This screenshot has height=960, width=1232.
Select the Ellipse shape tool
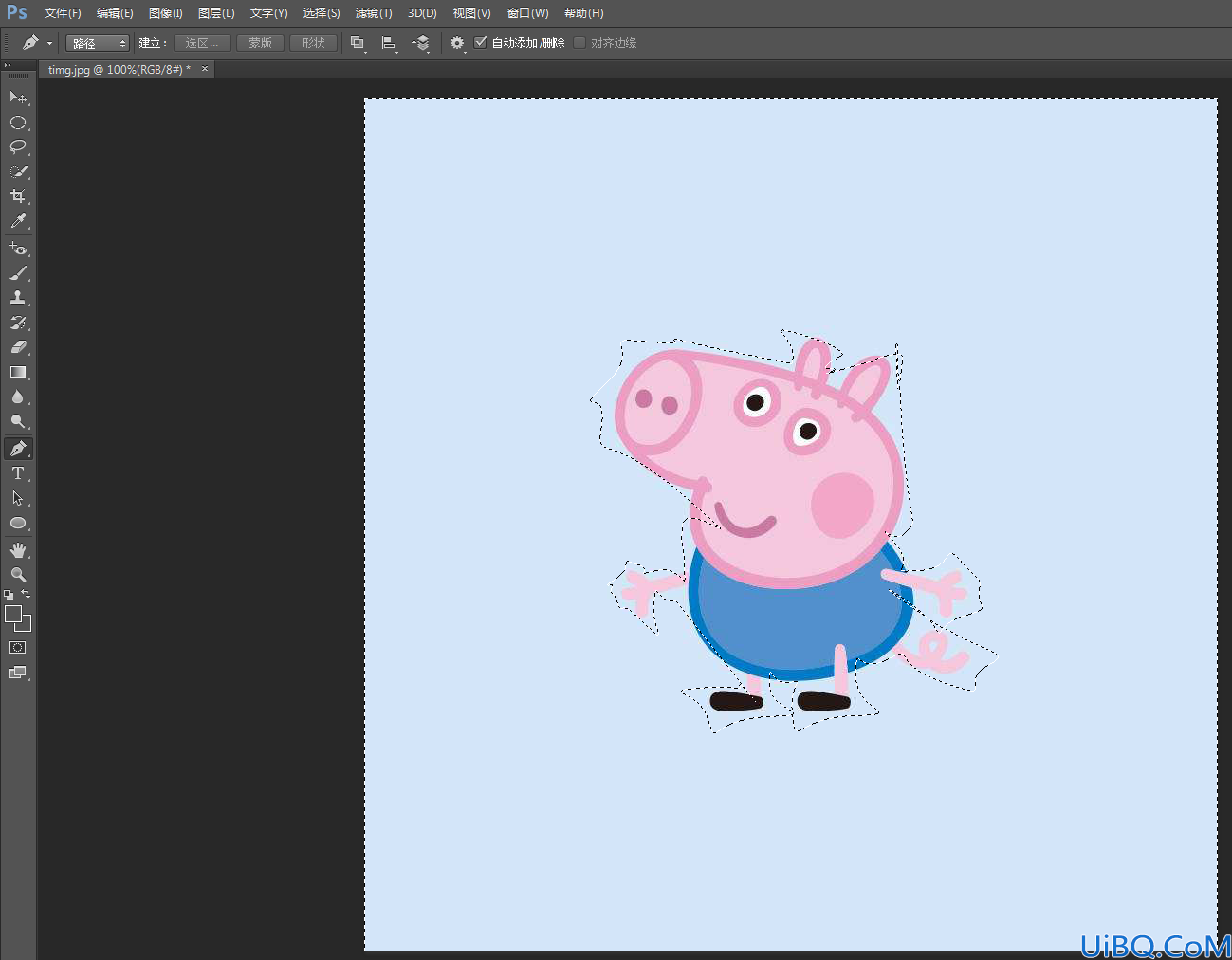pos(18,523)
